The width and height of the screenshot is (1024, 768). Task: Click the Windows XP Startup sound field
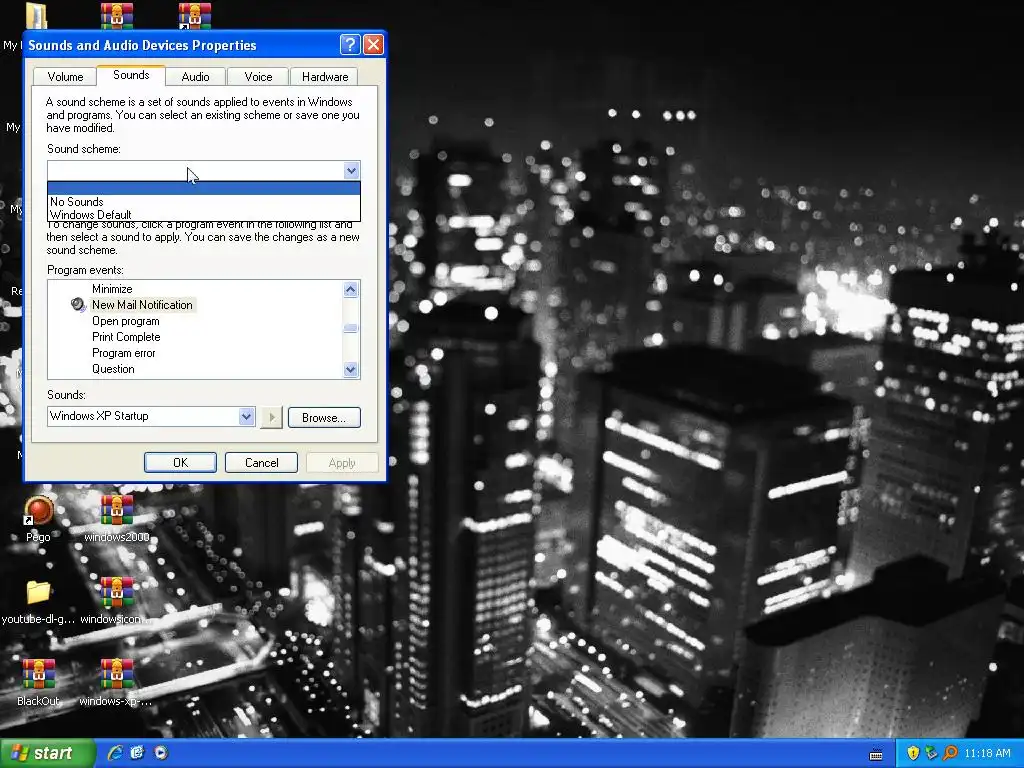coord(143,416)
